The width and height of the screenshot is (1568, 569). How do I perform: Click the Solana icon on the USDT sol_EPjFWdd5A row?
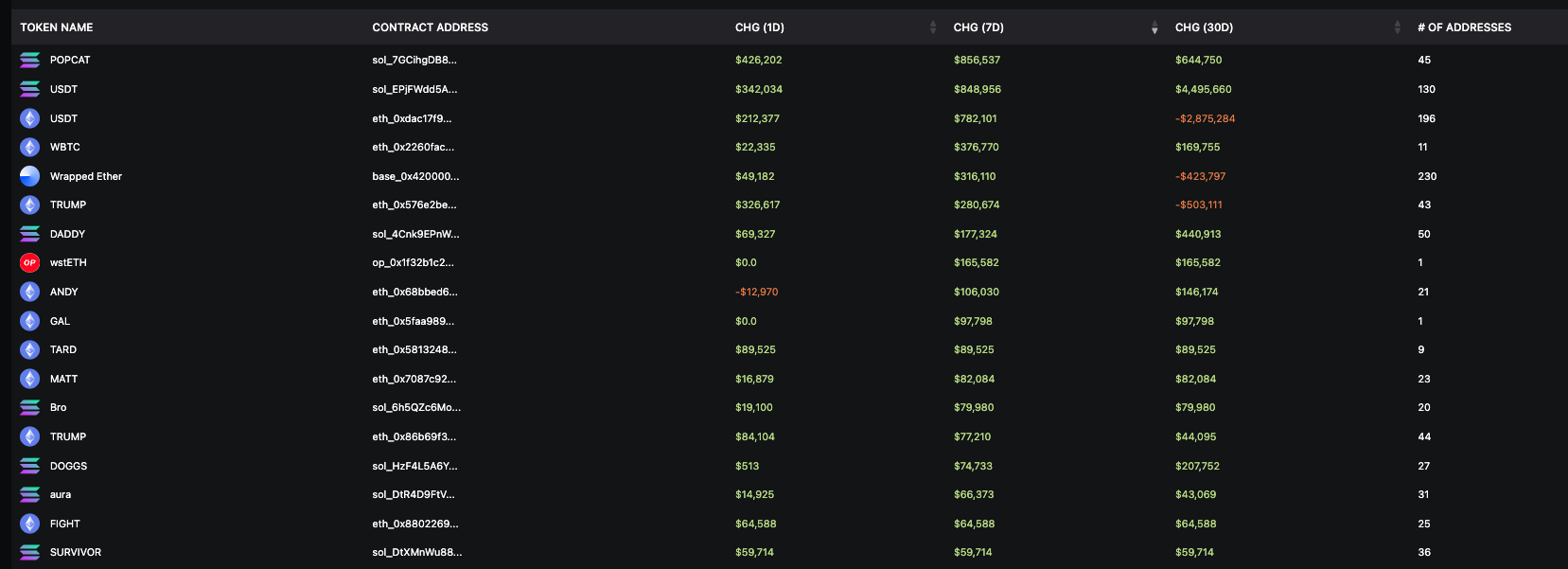pos(30,89)
